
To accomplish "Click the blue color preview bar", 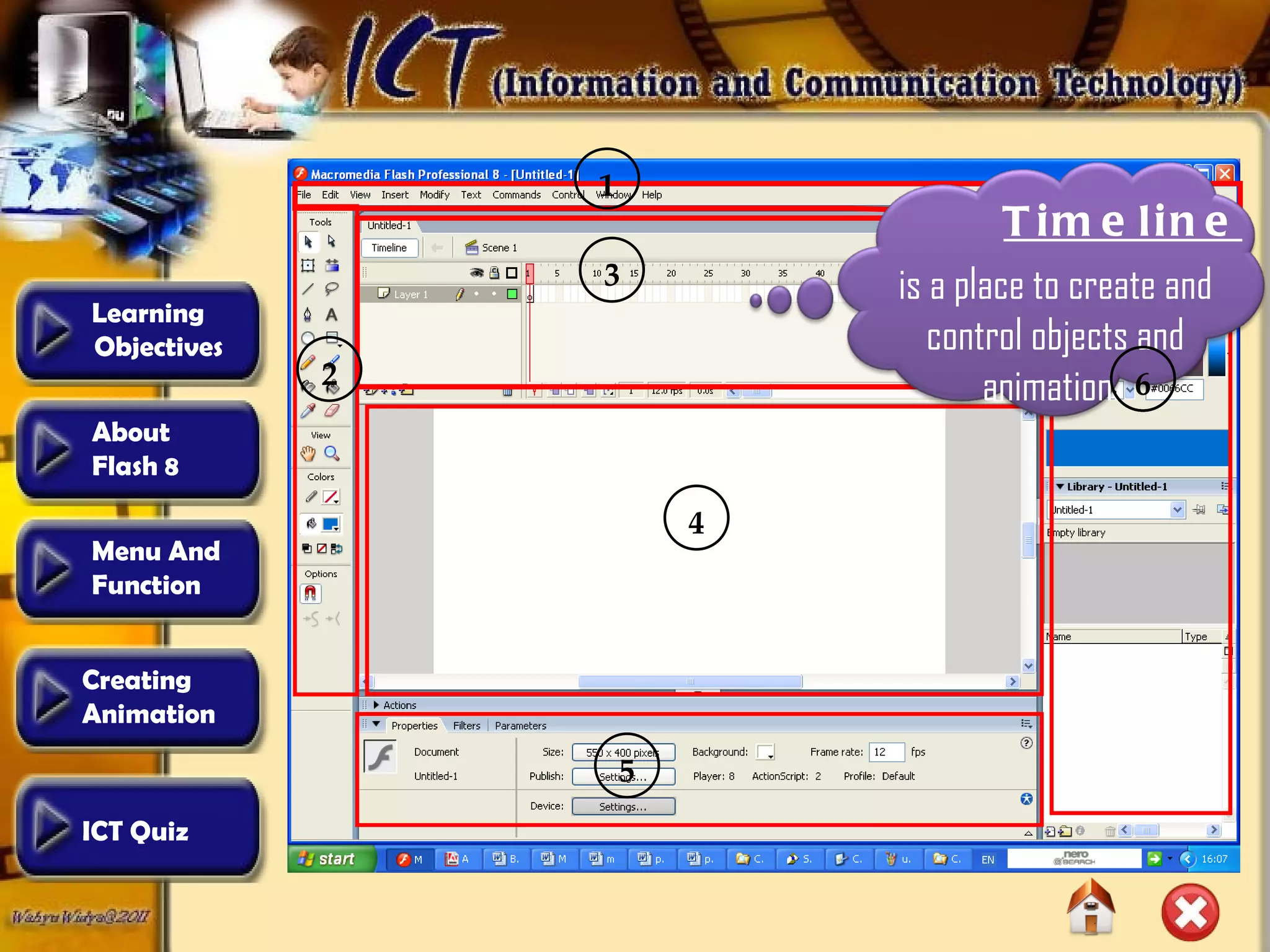I will [x=1137, y=447].
